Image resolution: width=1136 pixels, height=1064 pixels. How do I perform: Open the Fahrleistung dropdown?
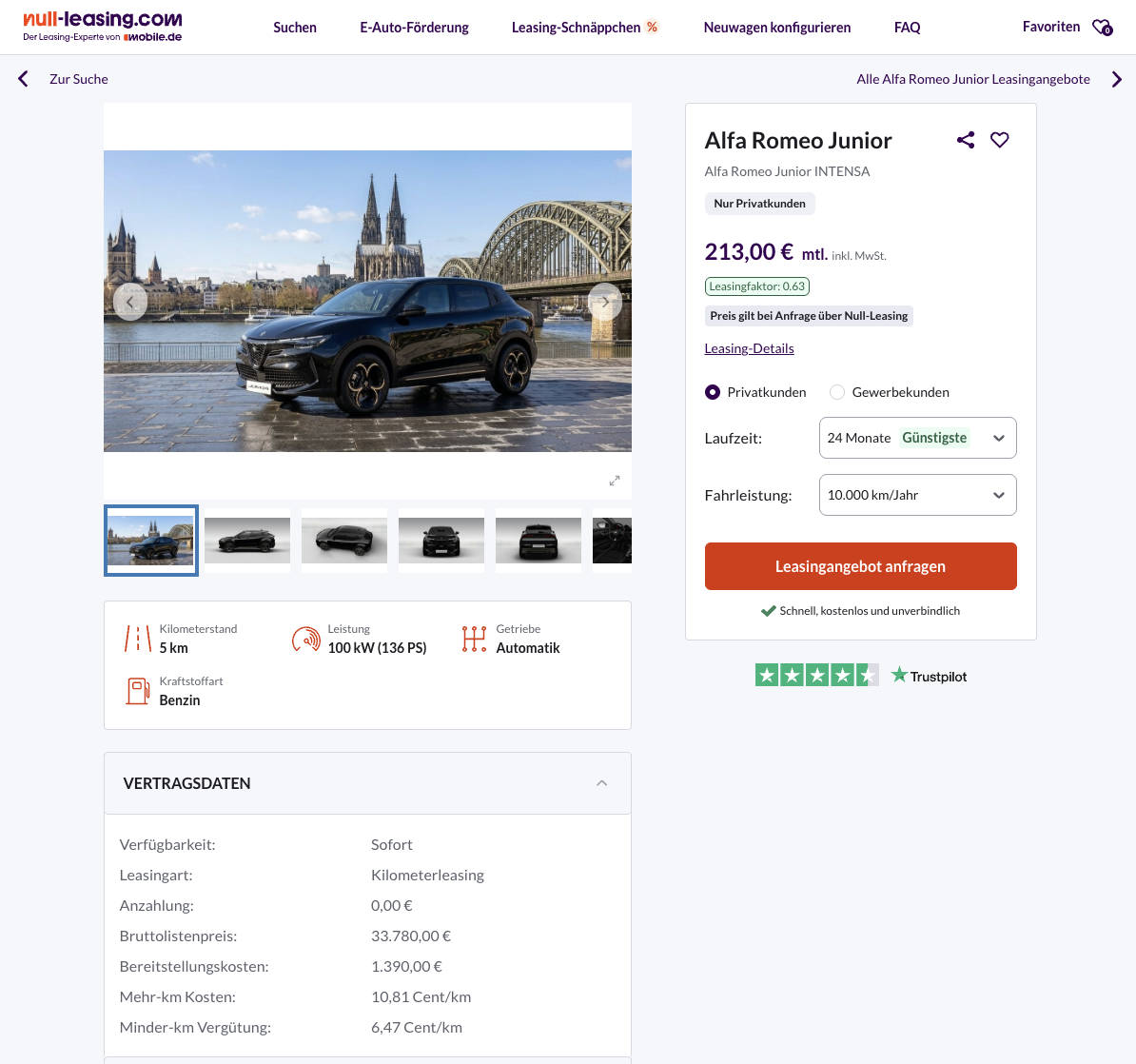click(917, 495)
